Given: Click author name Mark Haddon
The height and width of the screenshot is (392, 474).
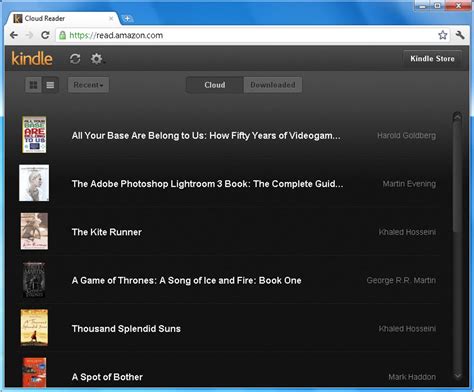Looking at the screenshot, I should pos(412,377).
